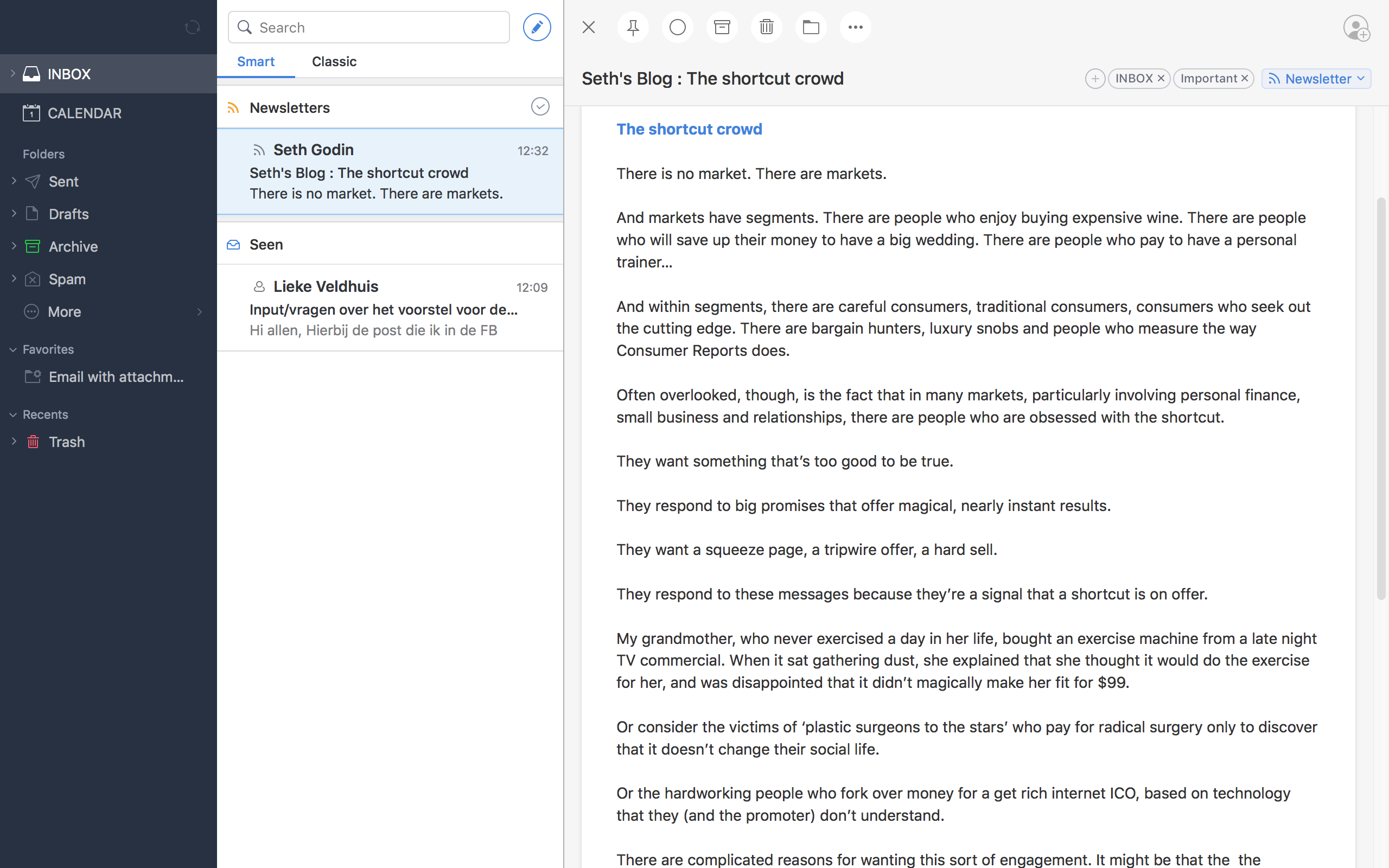Archive the Seth Godin email
The width and height of the screenshot is (1389, 868).
point(722,27)
